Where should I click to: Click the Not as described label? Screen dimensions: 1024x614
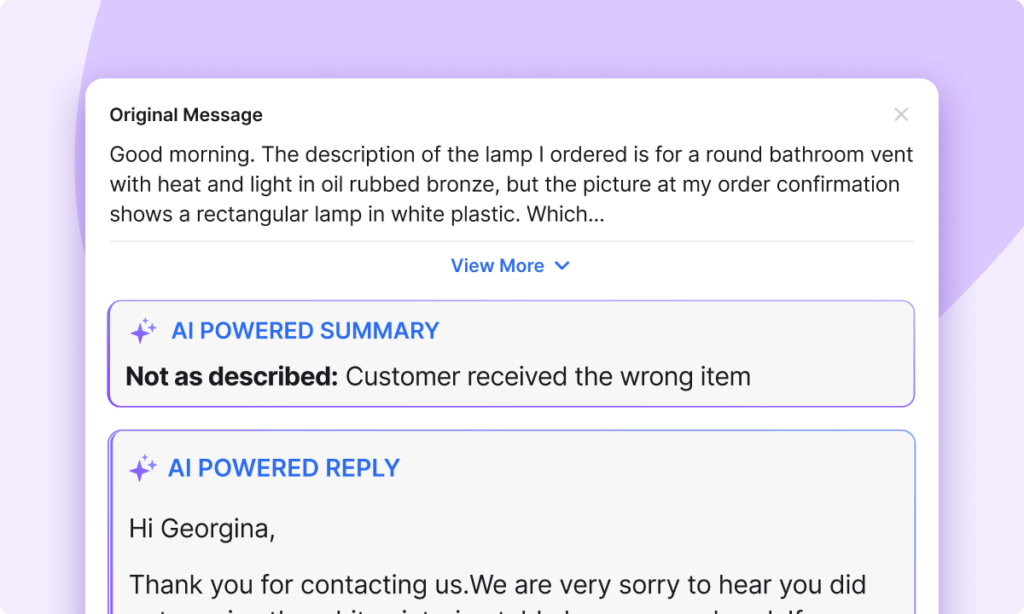pyautogui.click(x=232, y=376)
